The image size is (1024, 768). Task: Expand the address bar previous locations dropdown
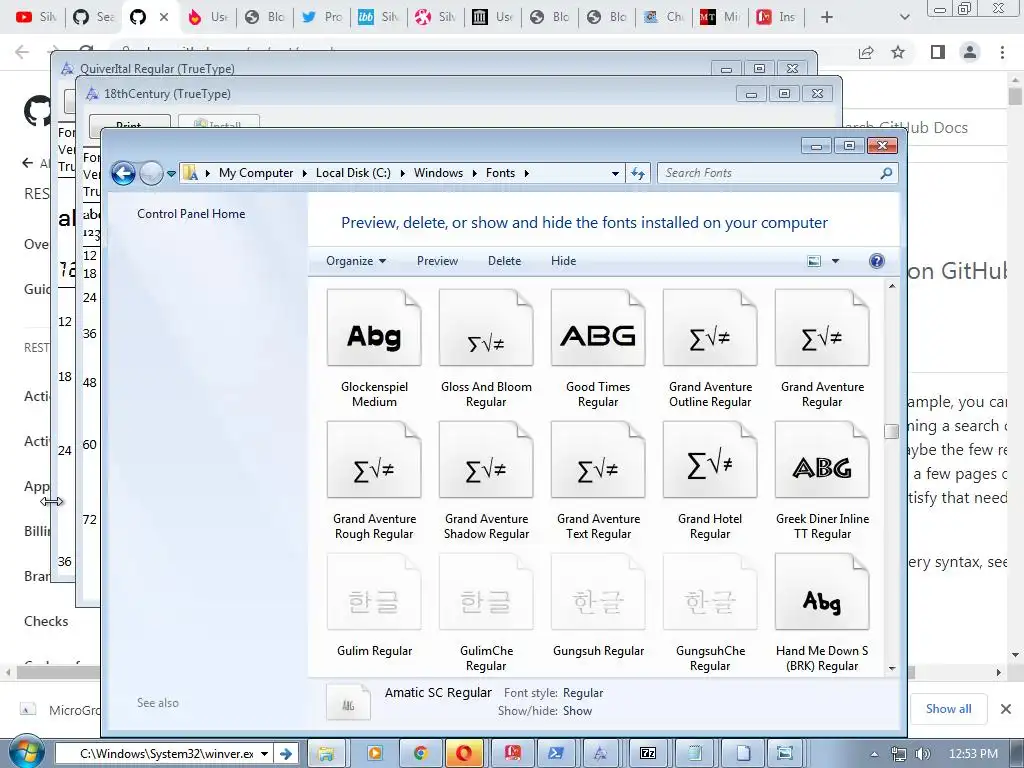pyautogui.click(x=615, y=174)
